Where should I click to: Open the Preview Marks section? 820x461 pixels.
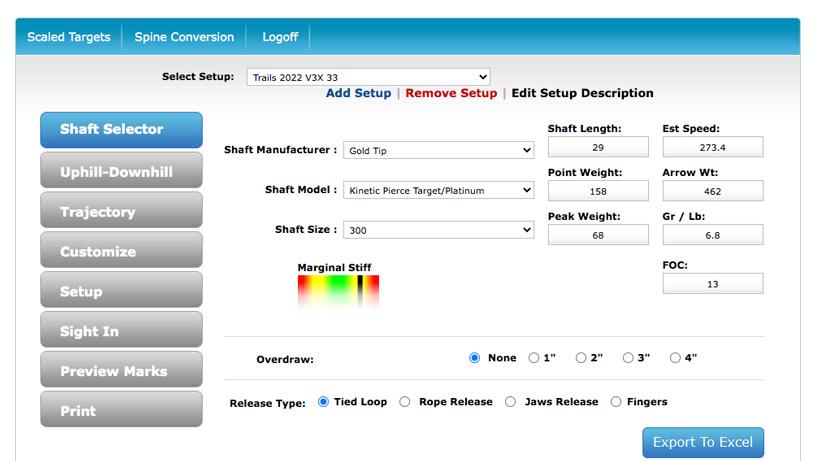121,370
